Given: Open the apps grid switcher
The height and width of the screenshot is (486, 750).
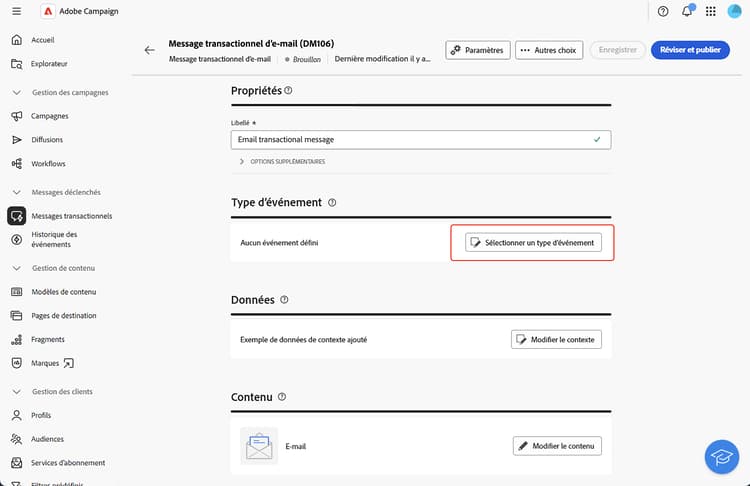Looking at the screenshot, I should point(711,11).
